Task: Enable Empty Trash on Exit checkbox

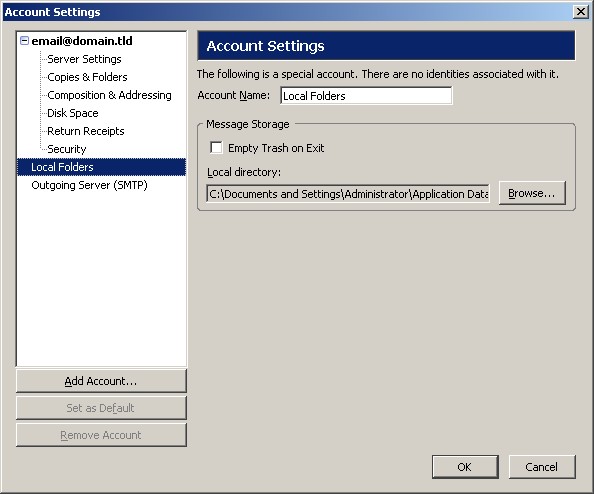Action: pos(216,147)
